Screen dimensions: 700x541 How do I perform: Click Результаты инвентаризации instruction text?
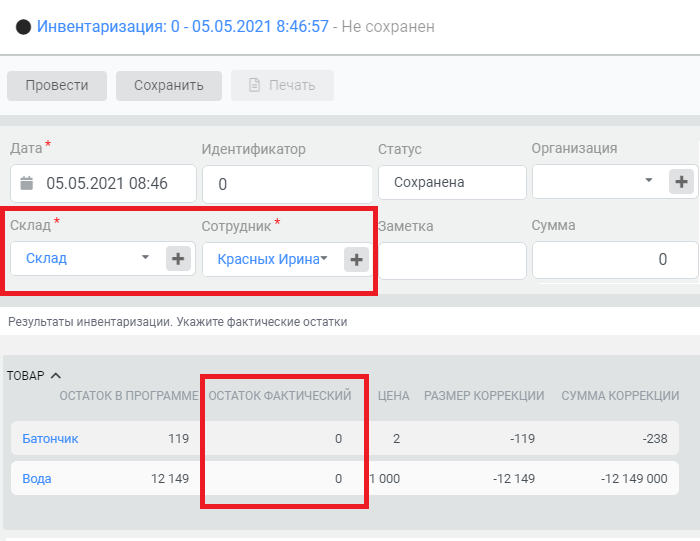tap(178, 322)
